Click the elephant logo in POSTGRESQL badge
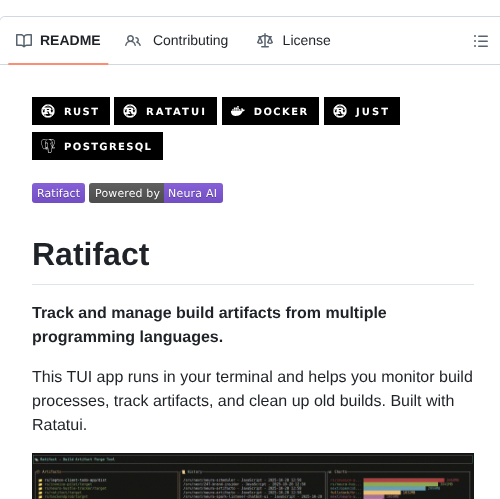 [x=48, y=146]
